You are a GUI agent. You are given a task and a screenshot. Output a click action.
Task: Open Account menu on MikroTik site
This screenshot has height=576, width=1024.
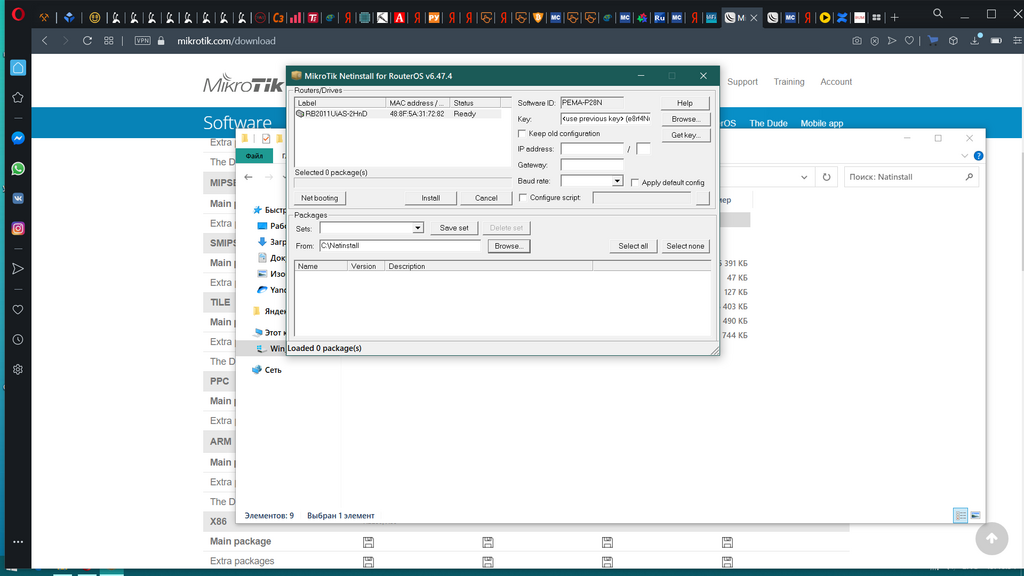[x=836, y=82]
